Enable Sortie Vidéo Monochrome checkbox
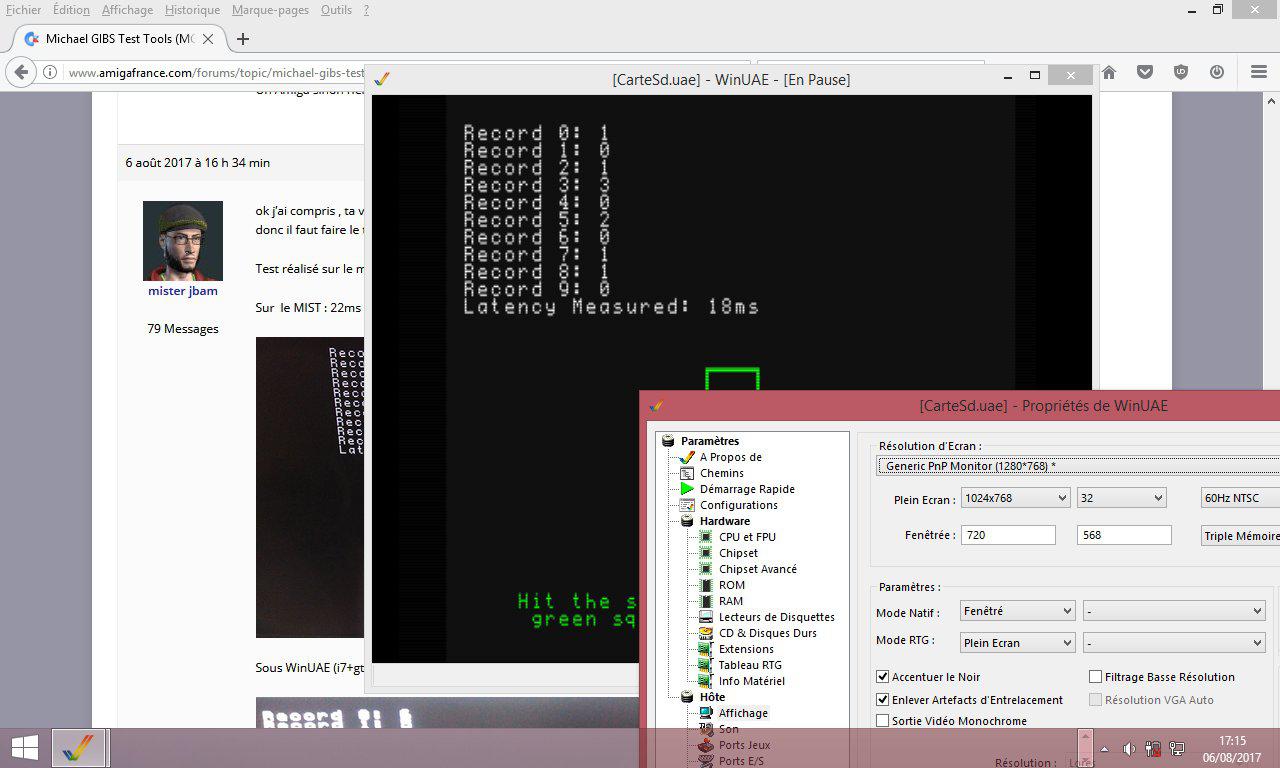1280x768 pixels. (x=883, y=721)
